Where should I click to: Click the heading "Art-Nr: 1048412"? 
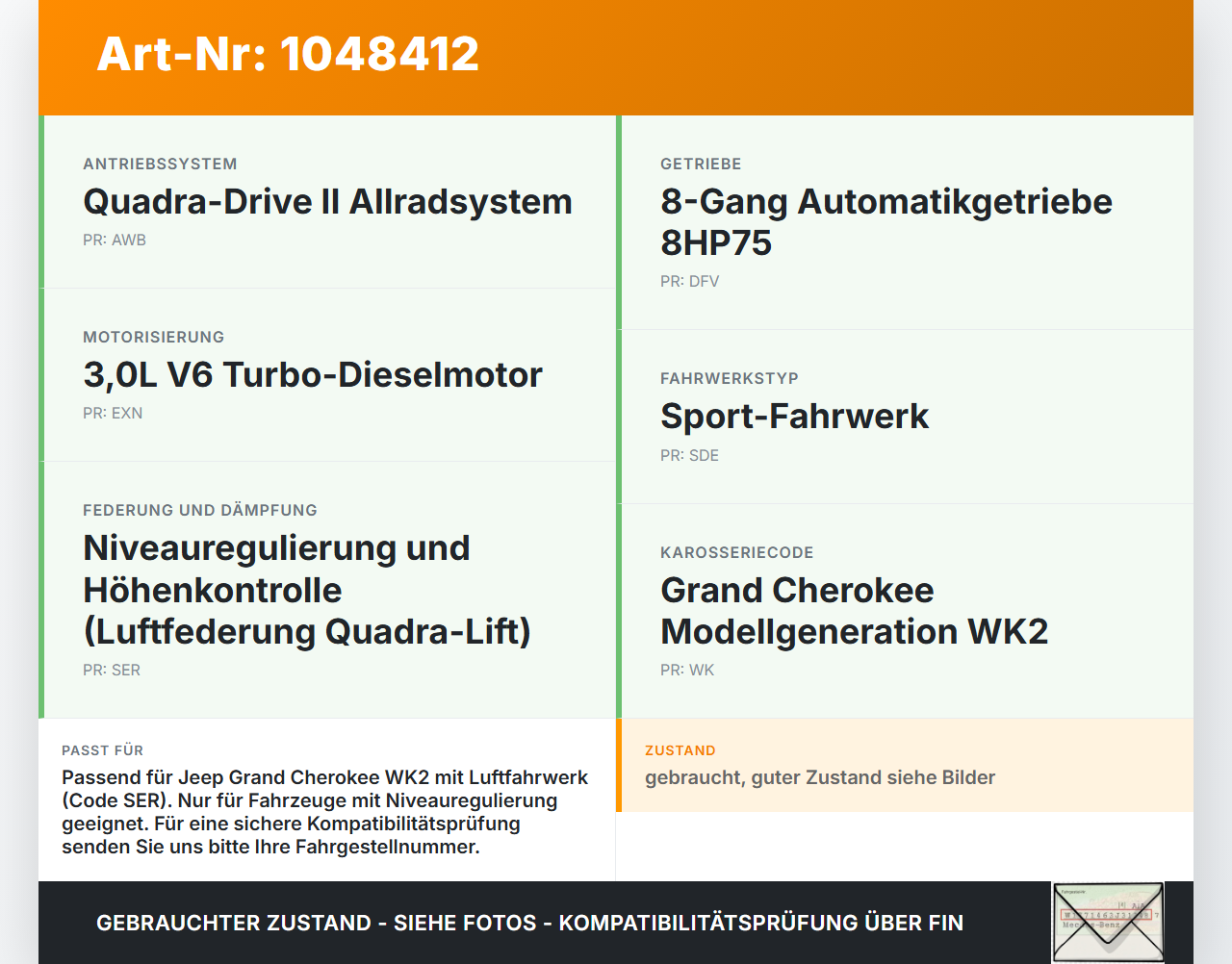(x=288, y=54)
